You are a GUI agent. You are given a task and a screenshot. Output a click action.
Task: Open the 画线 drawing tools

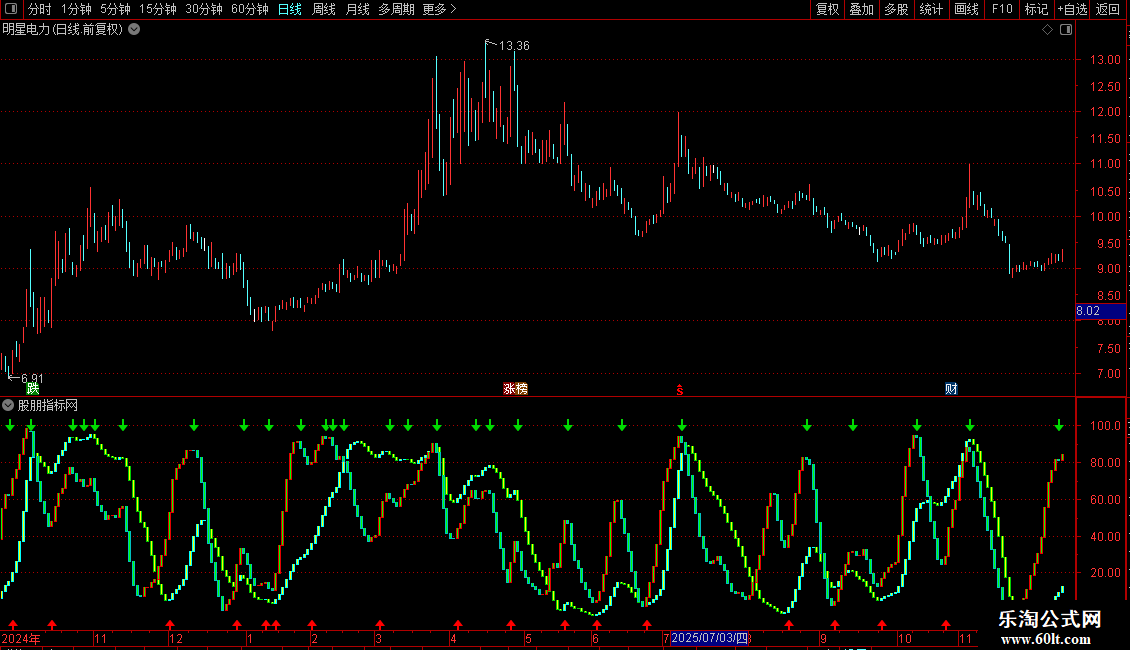tap(966, 9)
